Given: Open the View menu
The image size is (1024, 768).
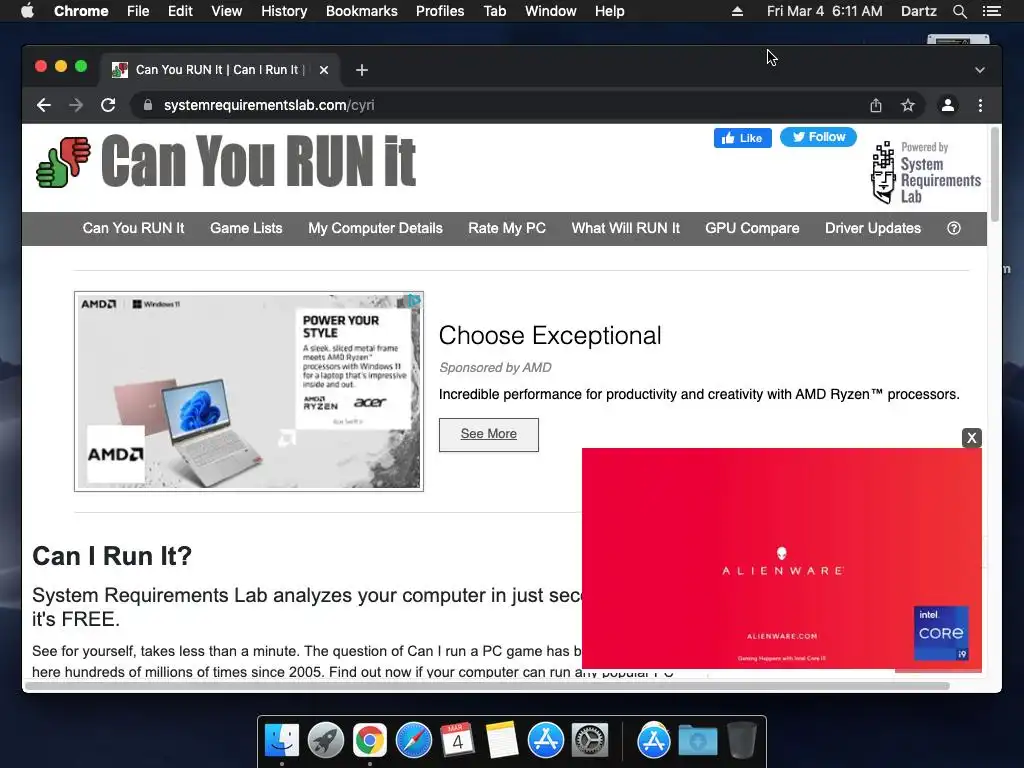Looking at the screenshot, I should 227,11.
